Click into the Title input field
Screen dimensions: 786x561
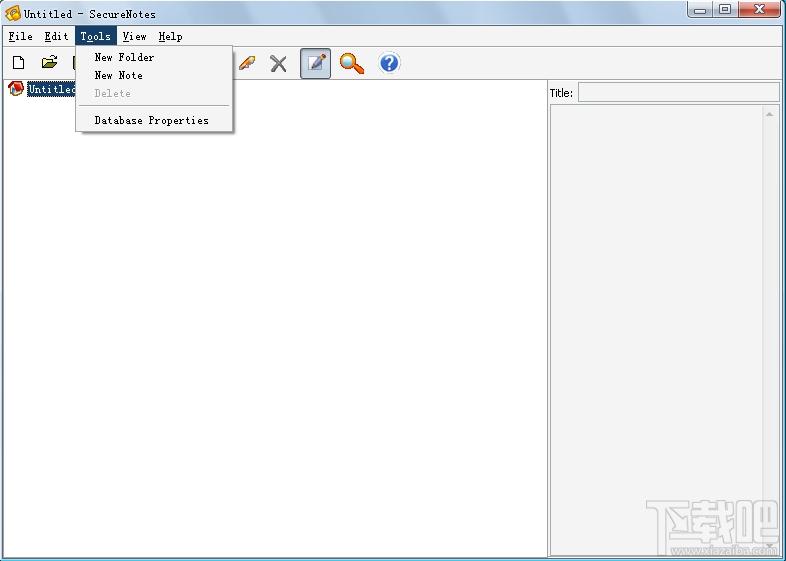pyautogui.click(x=679, y=93)
